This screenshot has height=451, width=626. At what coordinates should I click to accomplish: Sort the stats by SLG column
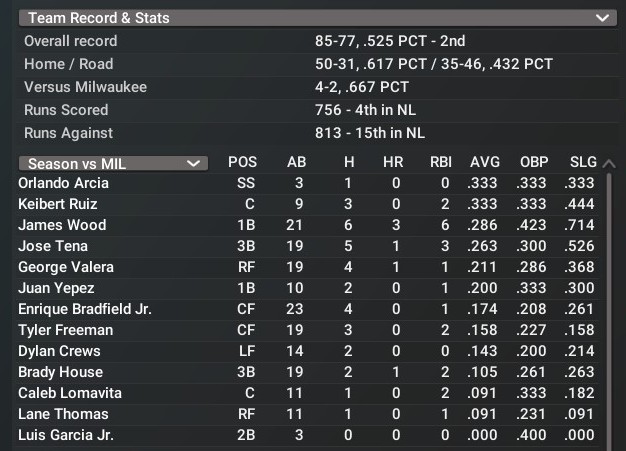[x=582, y=162]
